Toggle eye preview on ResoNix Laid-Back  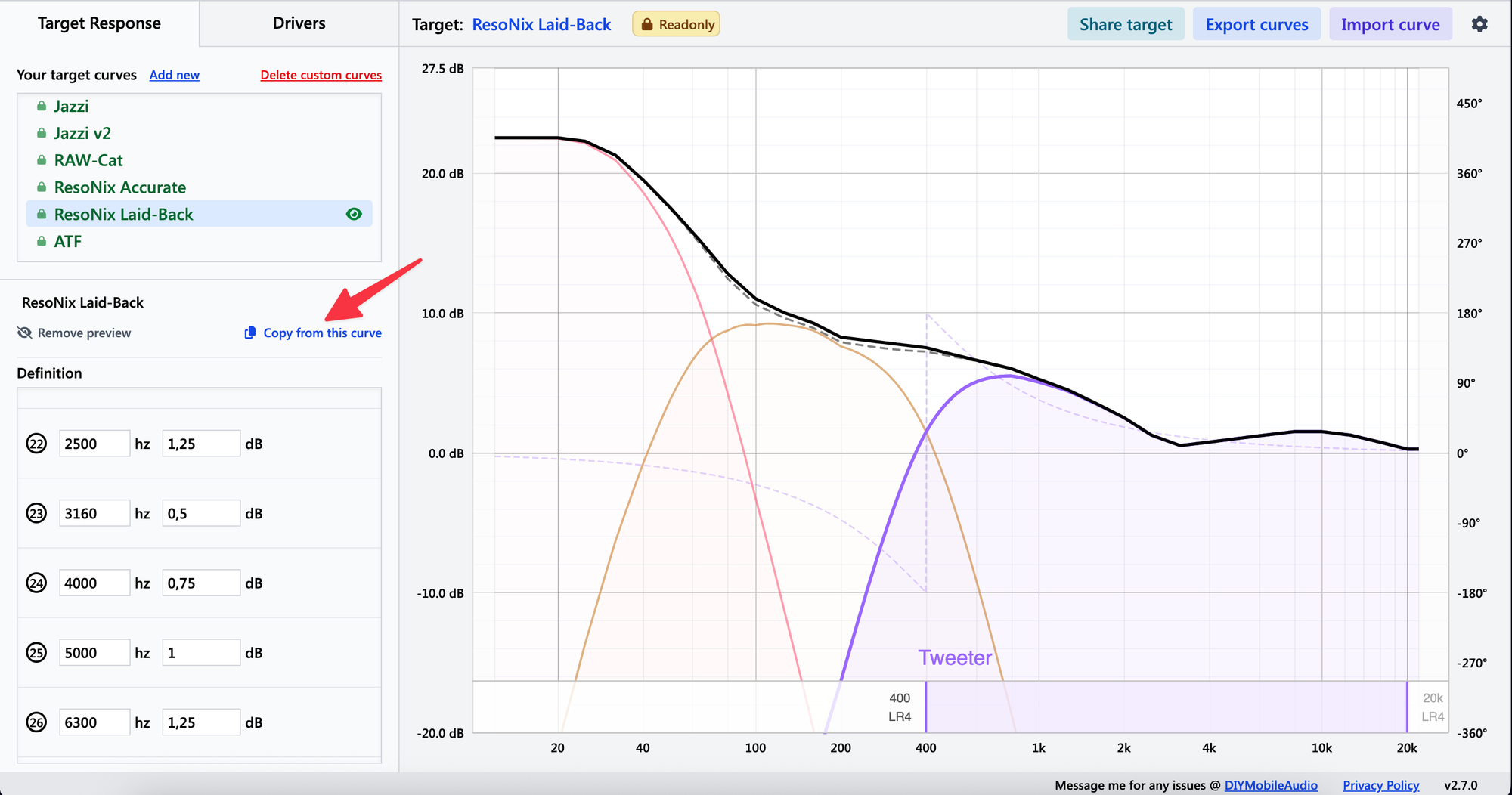(354, 215)
